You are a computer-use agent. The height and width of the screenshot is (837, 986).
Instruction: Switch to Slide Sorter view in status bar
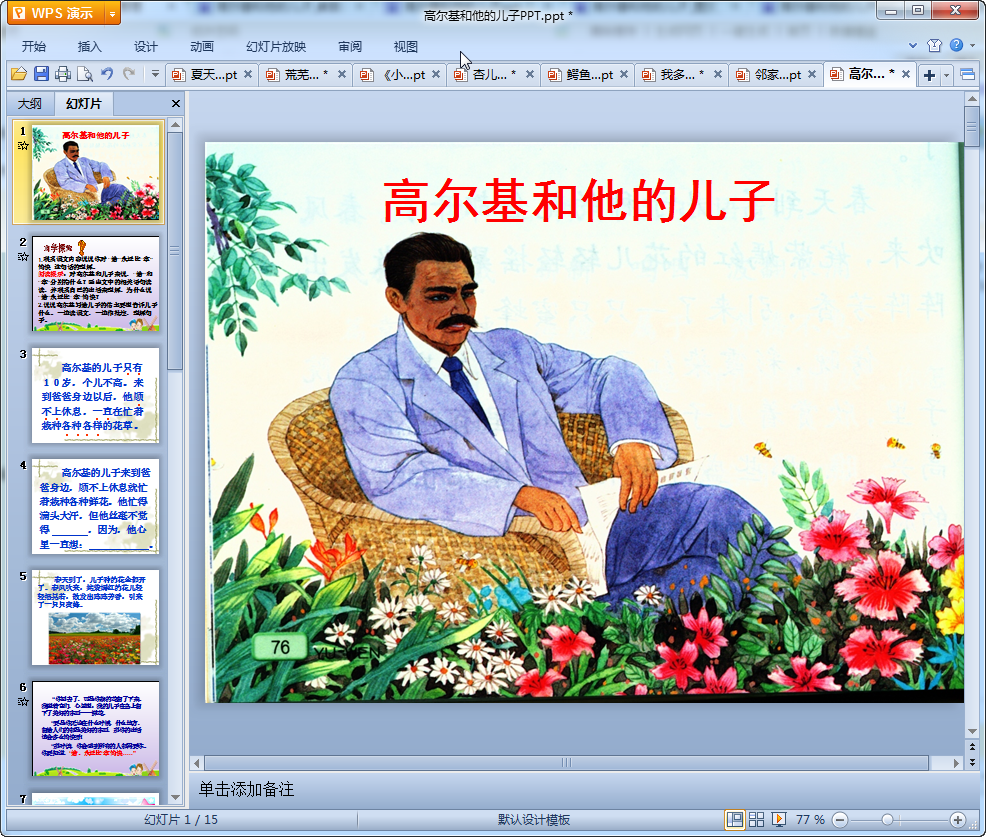[756, 819]
